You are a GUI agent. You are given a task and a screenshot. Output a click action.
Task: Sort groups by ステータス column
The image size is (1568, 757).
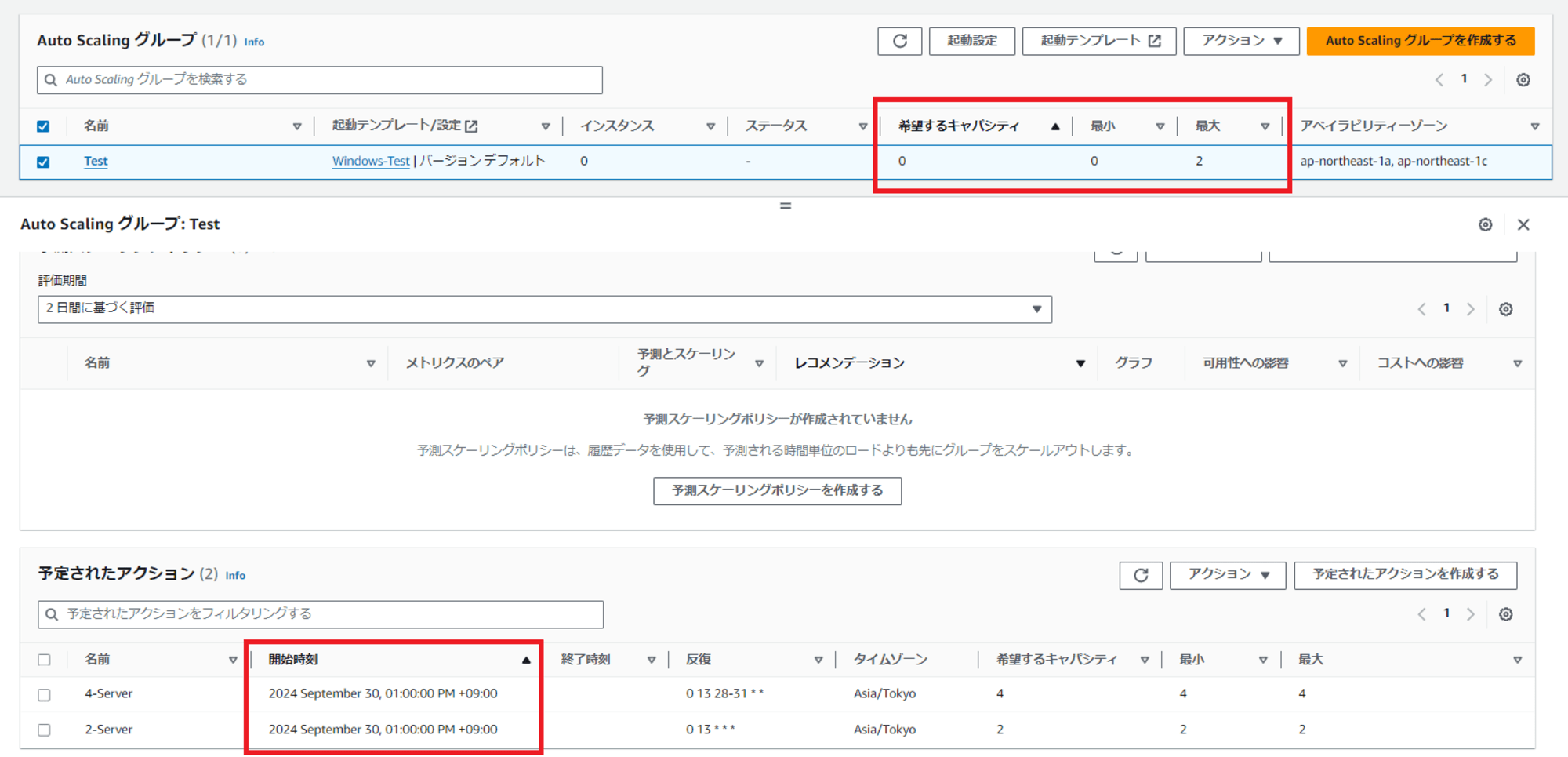click(862, 126)
